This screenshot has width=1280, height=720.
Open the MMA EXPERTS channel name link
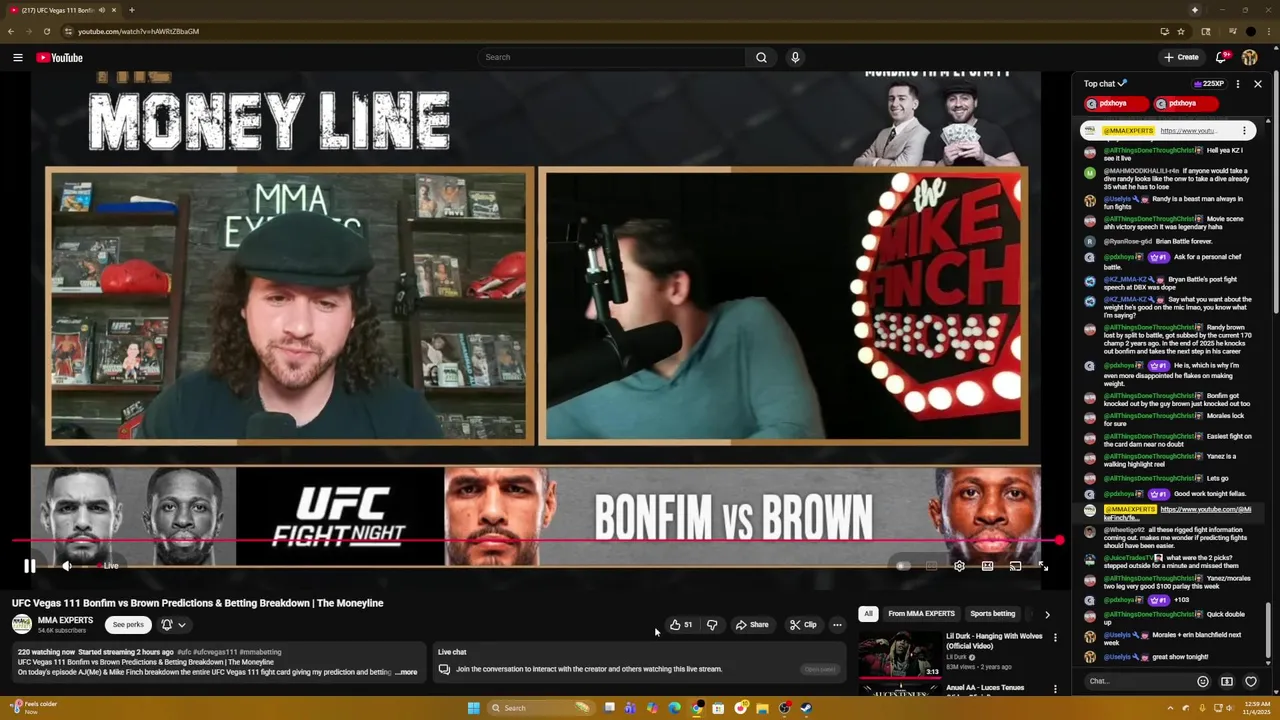pyautogui.click(x=65, y=620)
